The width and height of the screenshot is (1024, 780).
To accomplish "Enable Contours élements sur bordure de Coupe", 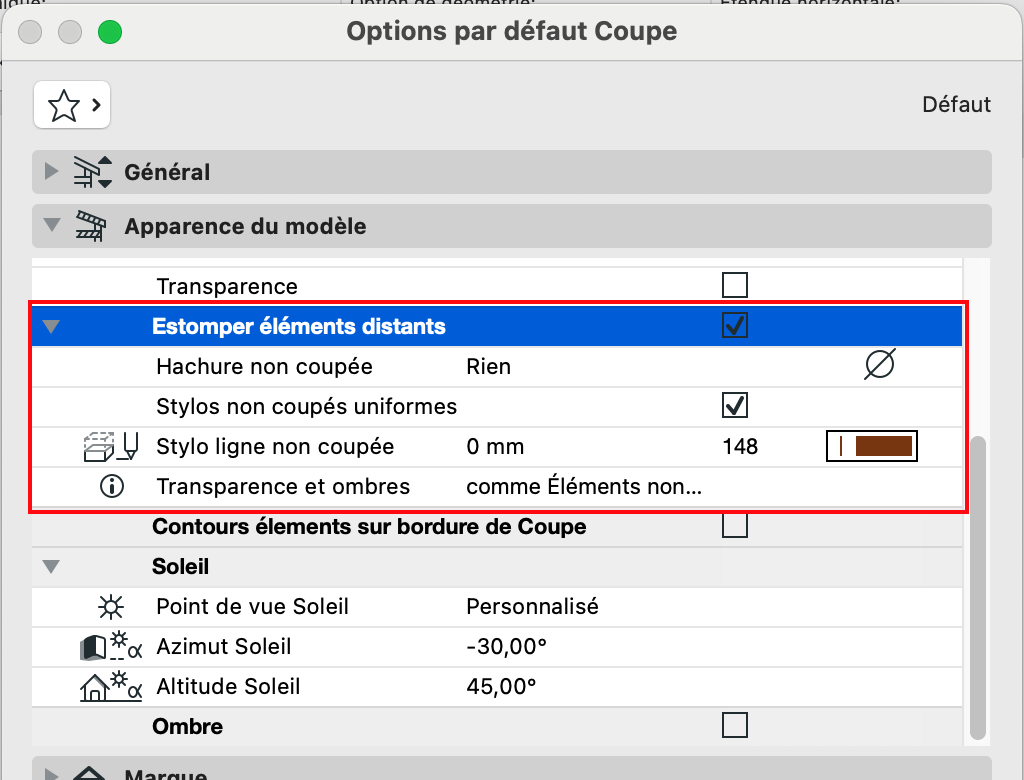I will pos(735,525).
